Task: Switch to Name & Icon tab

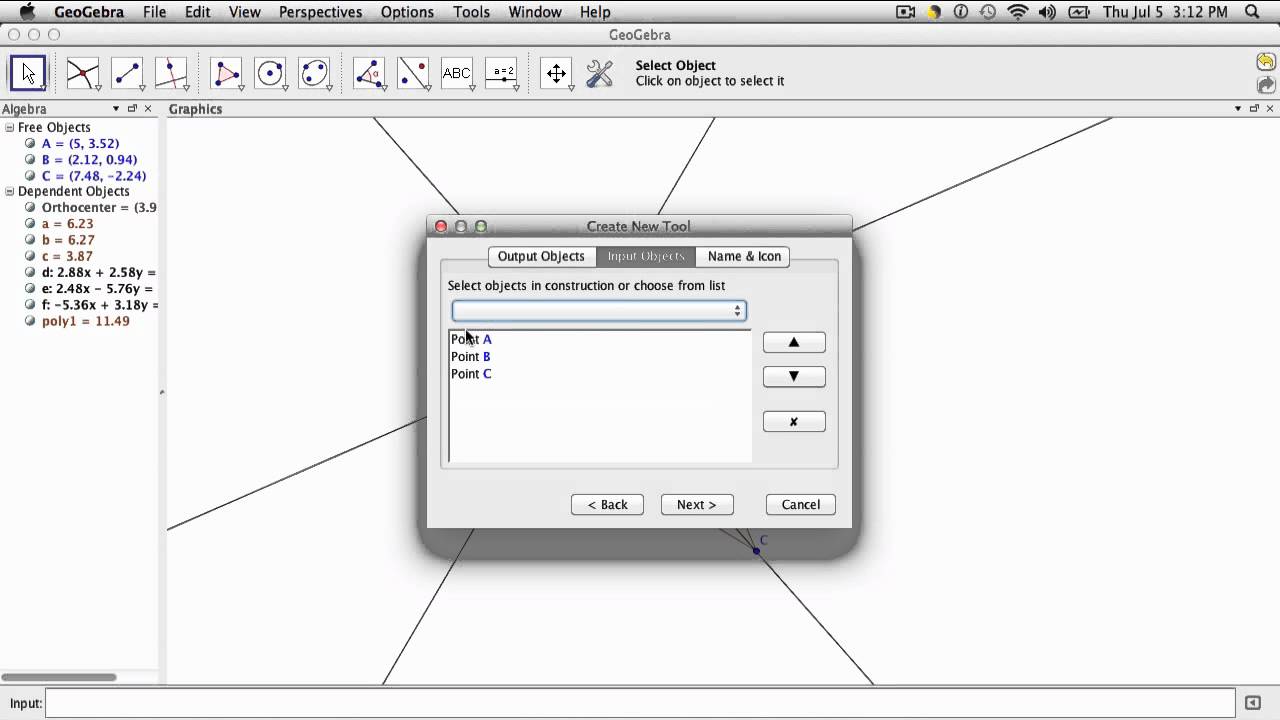Action: (744, 256)
